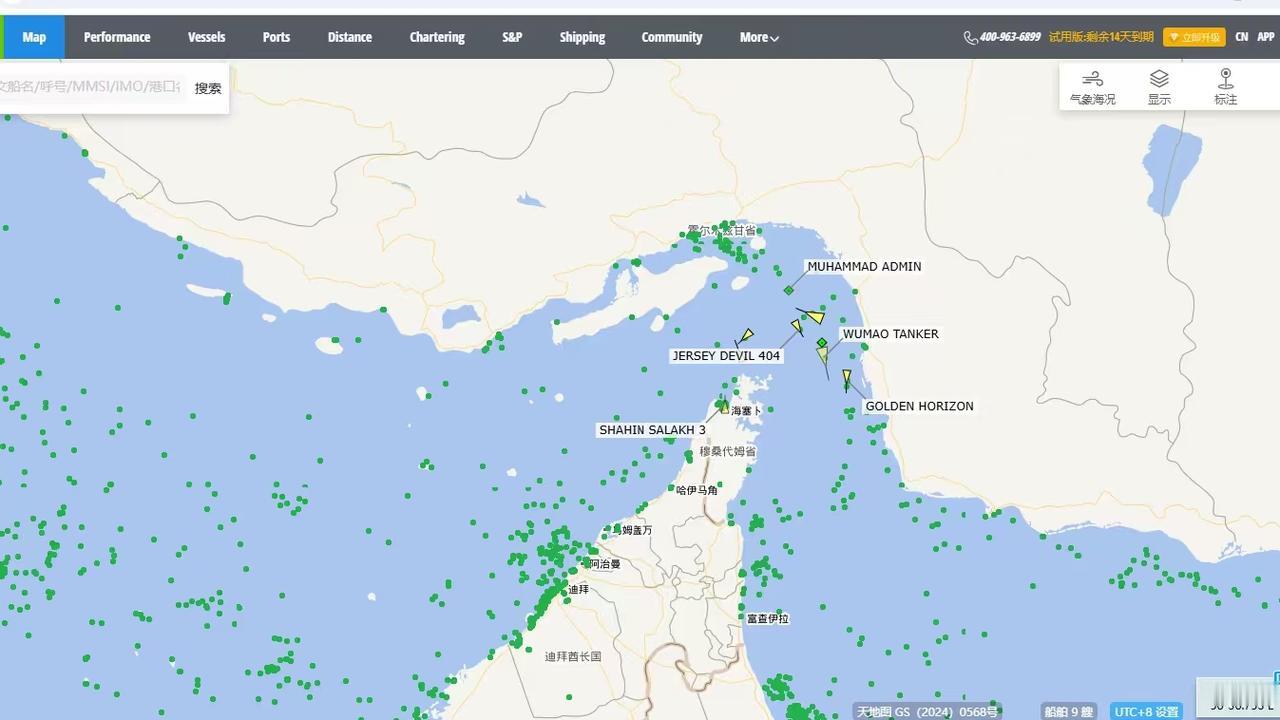Screen dimensions: 1280x720
Task: Open the Shipping menu
Action: 582,37
